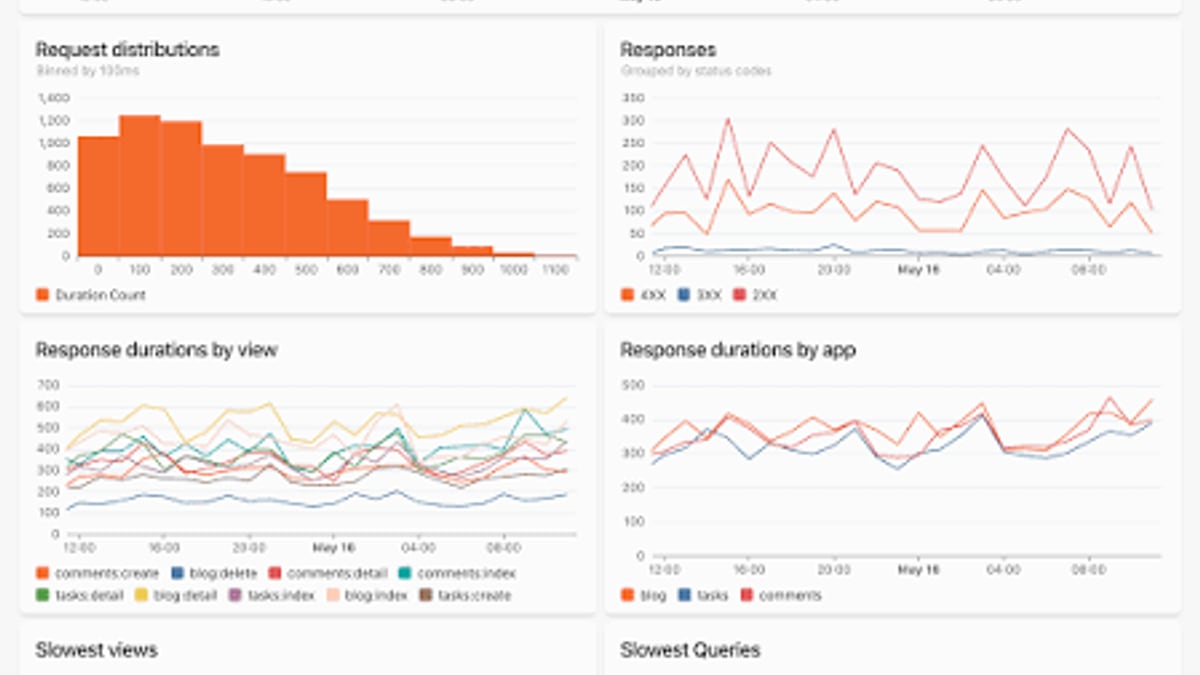Toggle the 2XX series in Responses legend
1200x675 pixels.
[x=756, y=295]
